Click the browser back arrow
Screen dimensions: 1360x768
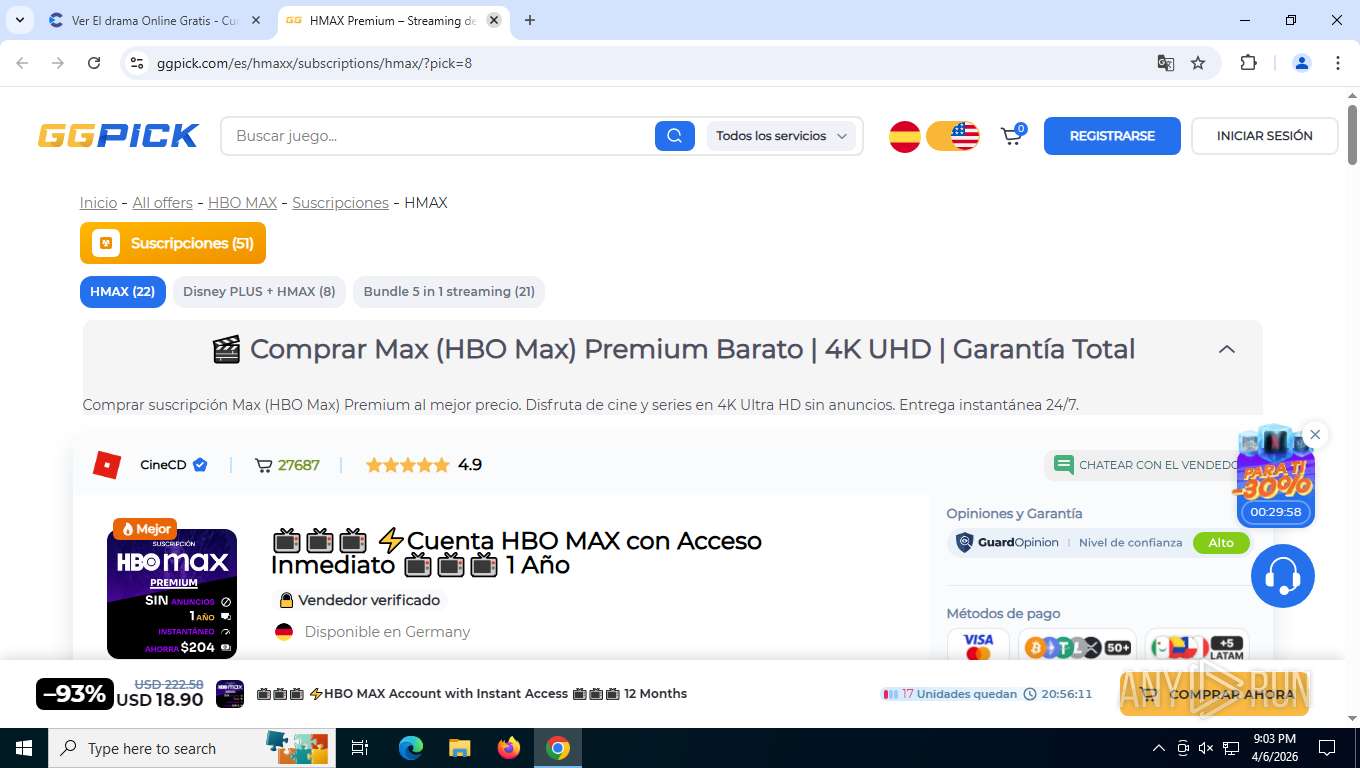(22, 63)
